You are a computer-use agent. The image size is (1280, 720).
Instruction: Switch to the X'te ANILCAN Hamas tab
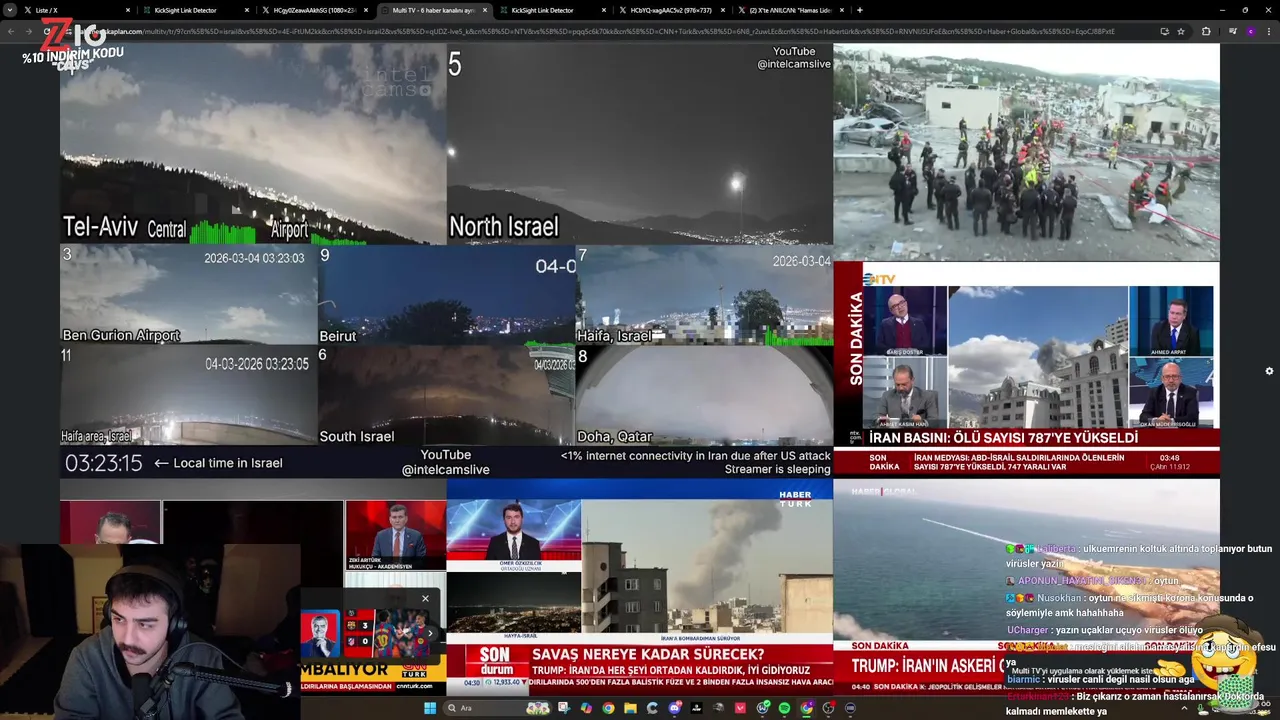[790, 10]
